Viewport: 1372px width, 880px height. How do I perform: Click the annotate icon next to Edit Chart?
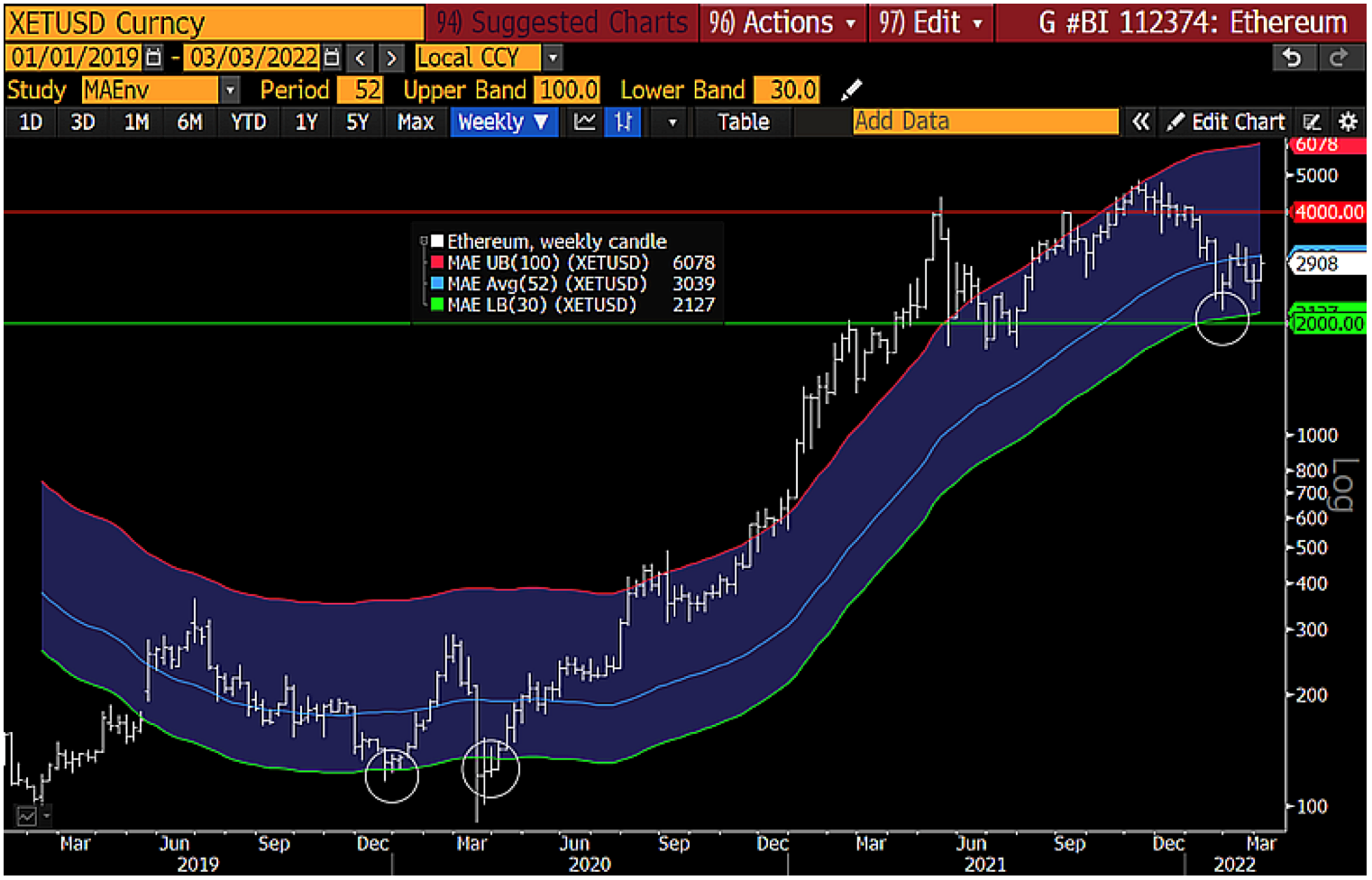(x=1313, y=122)
